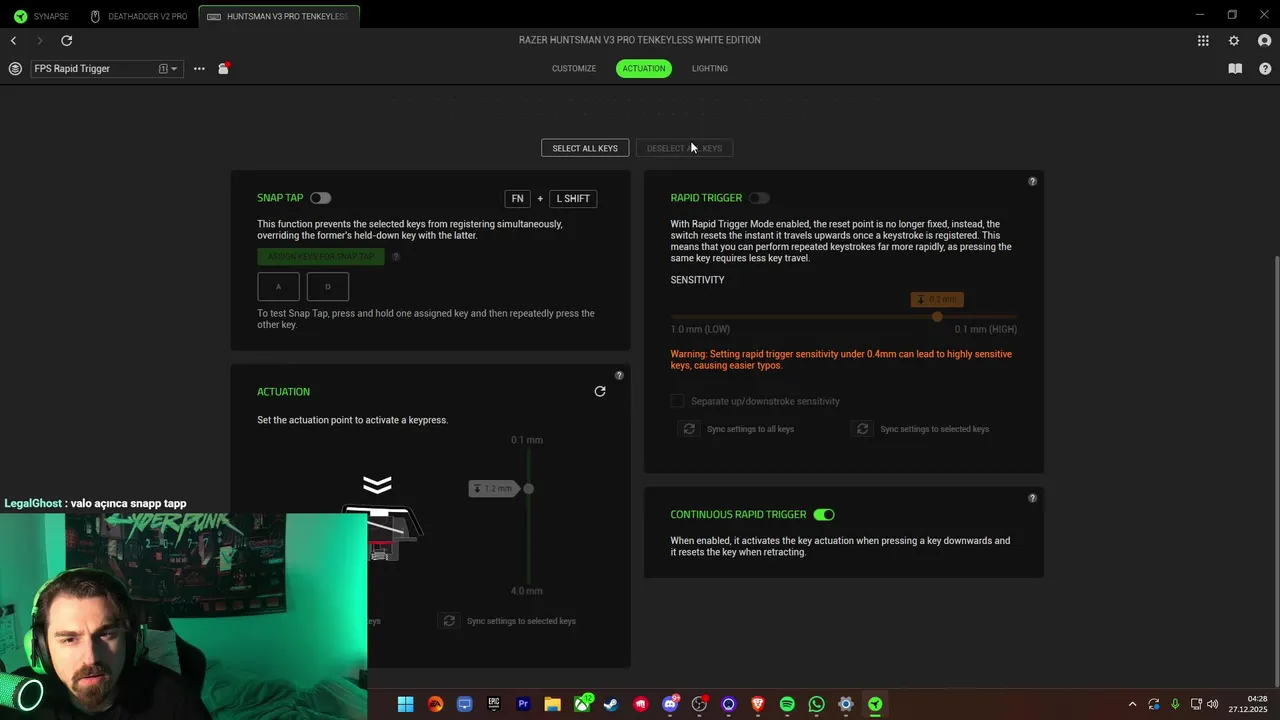The height and width of the screenshot is (720, 1280).
Task: Open the volume tray icon
Action: (1213, 704)
